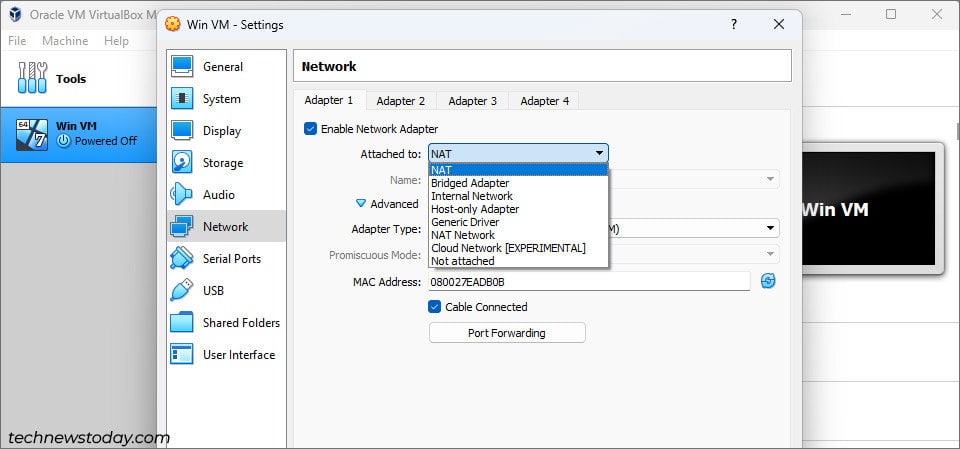Open the Serial Ports connector icon

pos(182,258)
